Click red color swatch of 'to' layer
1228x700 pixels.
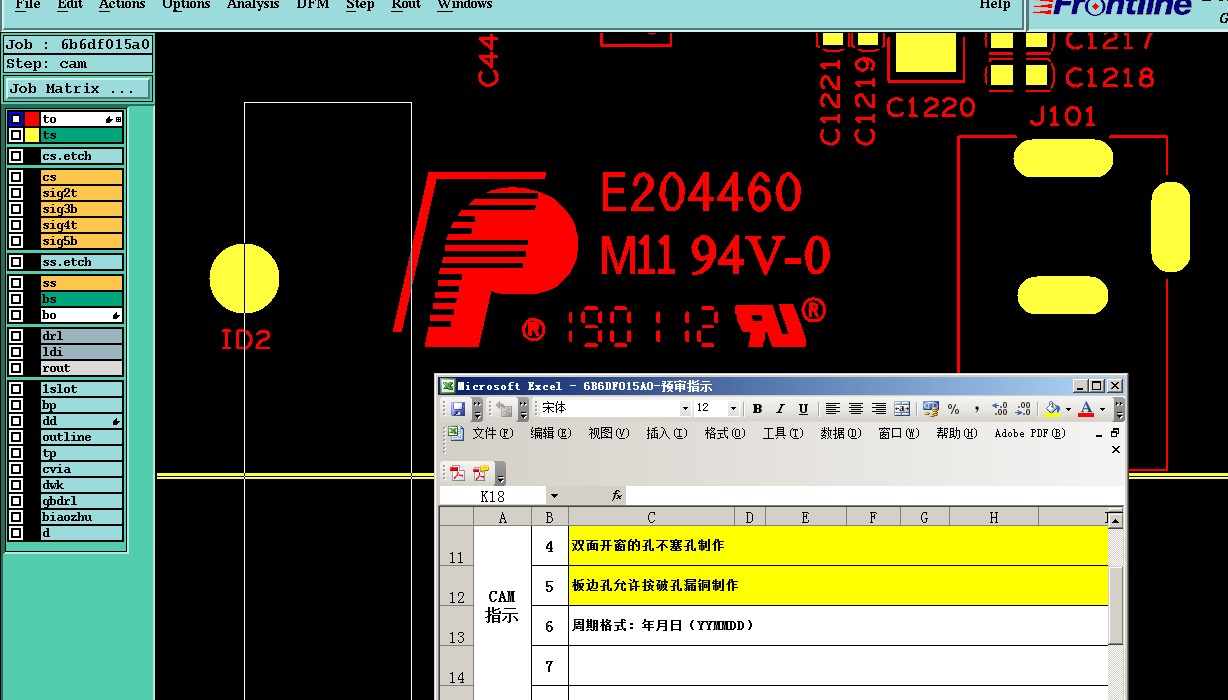32,119
